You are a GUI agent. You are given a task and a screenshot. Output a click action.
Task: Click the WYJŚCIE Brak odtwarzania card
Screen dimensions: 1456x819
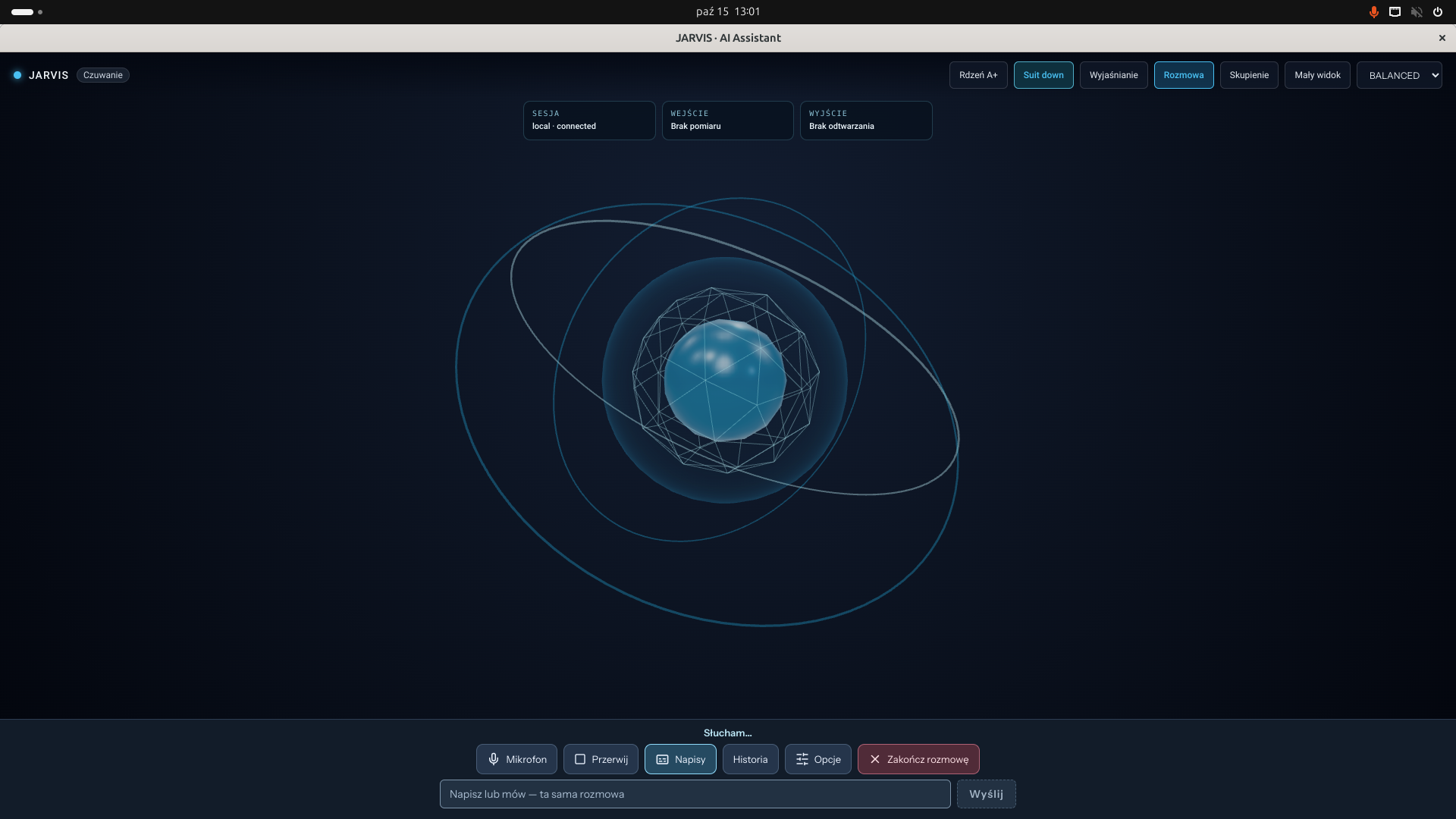866,121
